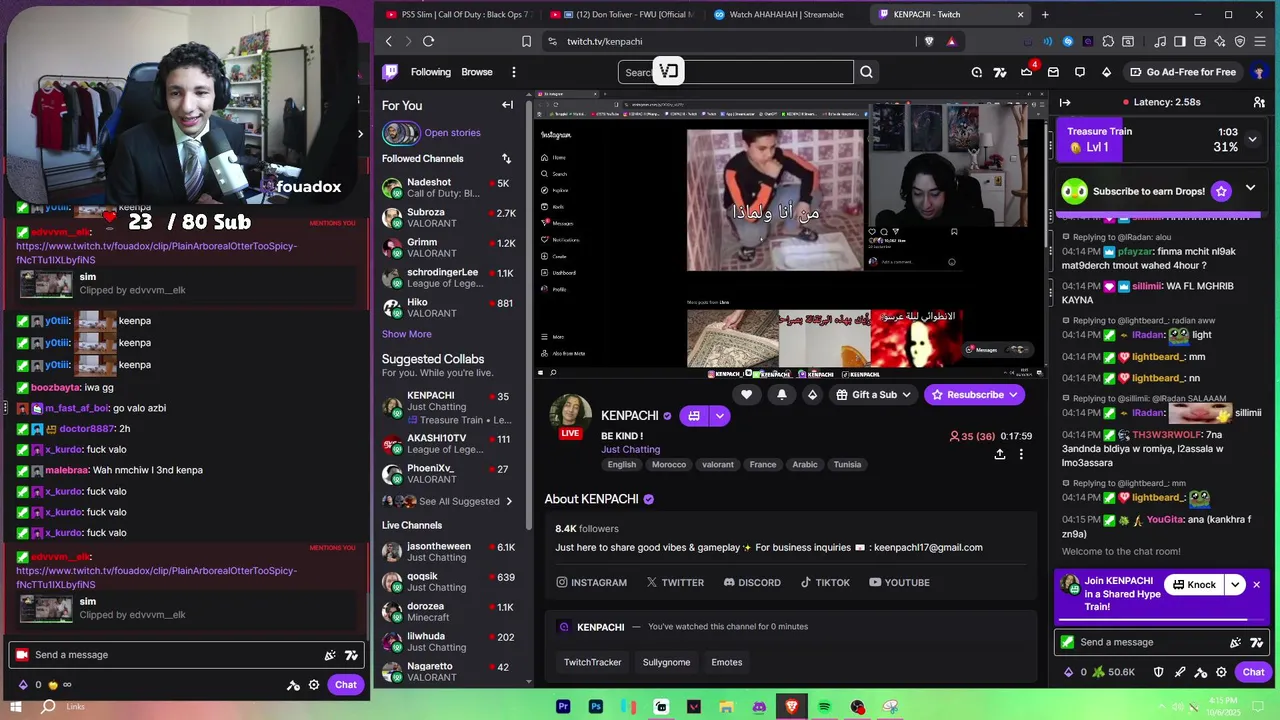Click the sword moderator icon in right chat footer

(x=1180, y=673)
